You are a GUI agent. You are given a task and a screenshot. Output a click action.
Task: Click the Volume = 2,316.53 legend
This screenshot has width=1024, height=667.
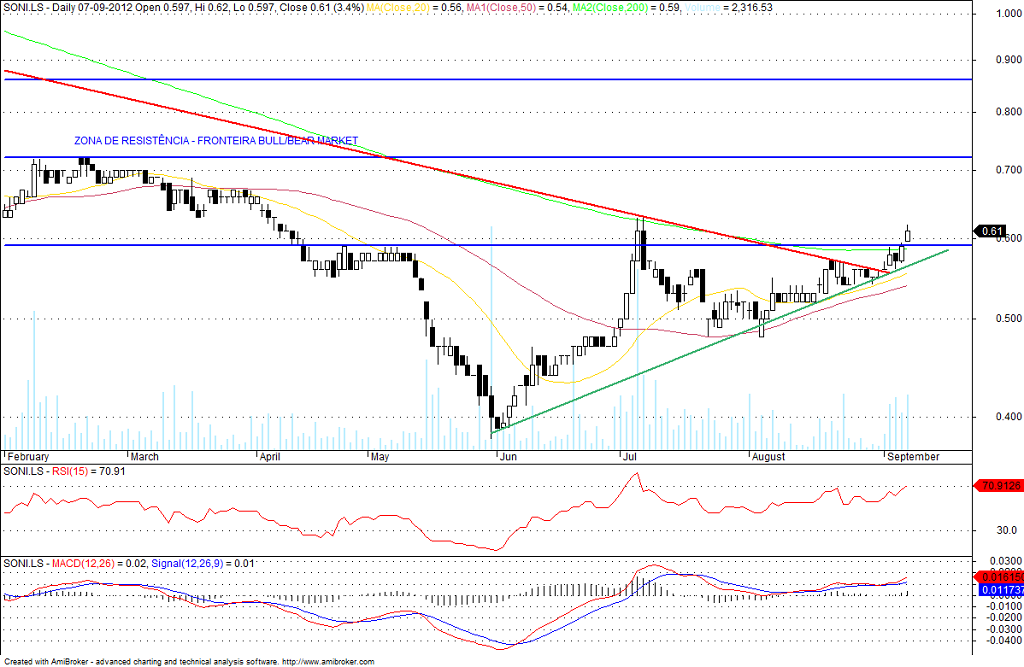pos(729,8)
